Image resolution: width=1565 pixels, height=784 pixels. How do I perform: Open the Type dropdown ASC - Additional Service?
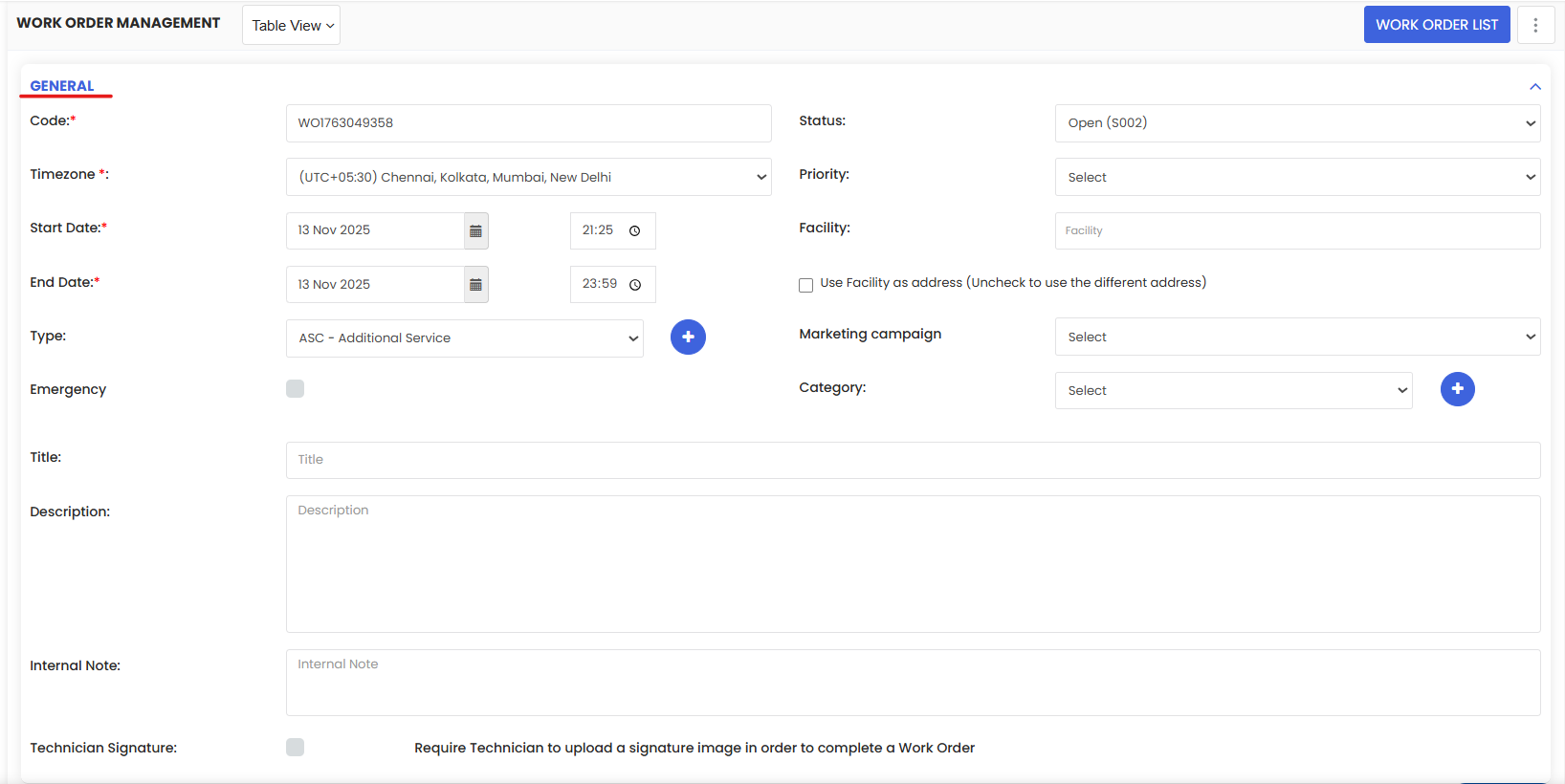click(x=464, y=338)
